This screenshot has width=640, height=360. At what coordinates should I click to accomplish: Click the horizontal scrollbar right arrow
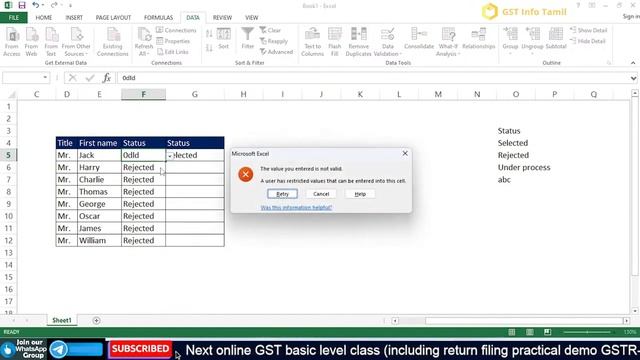(x=627, y=321)
